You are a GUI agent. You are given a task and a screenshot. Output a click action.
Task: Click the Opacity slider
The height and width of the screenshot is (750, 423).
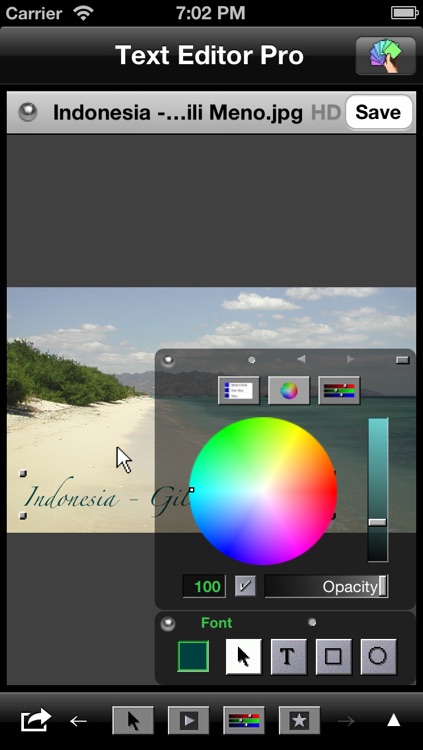pos(326,586)
